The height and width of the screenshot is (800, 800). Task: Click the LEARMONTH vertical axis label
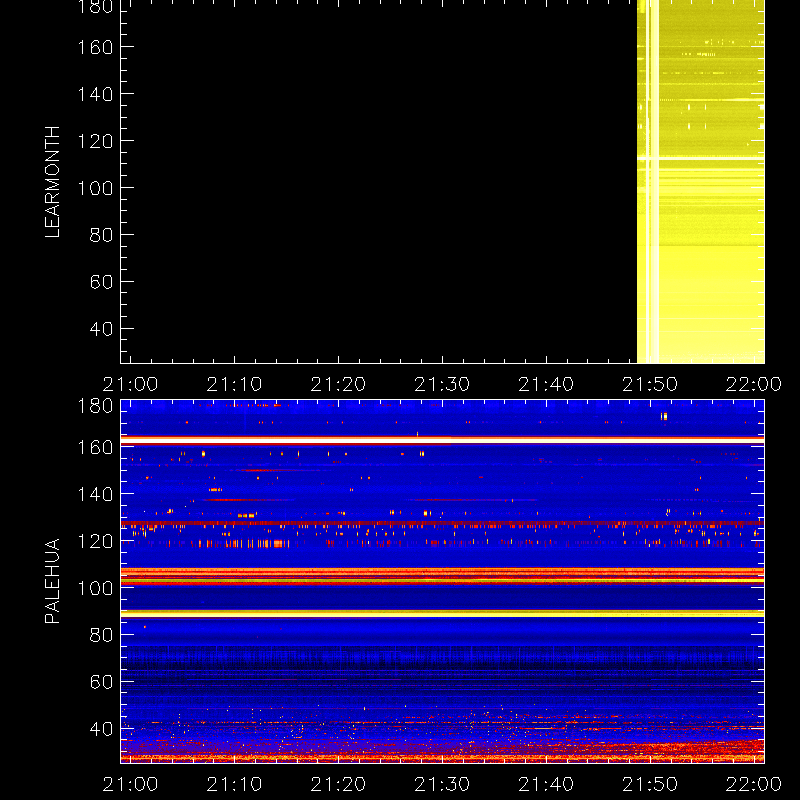[x=52, y=182]
